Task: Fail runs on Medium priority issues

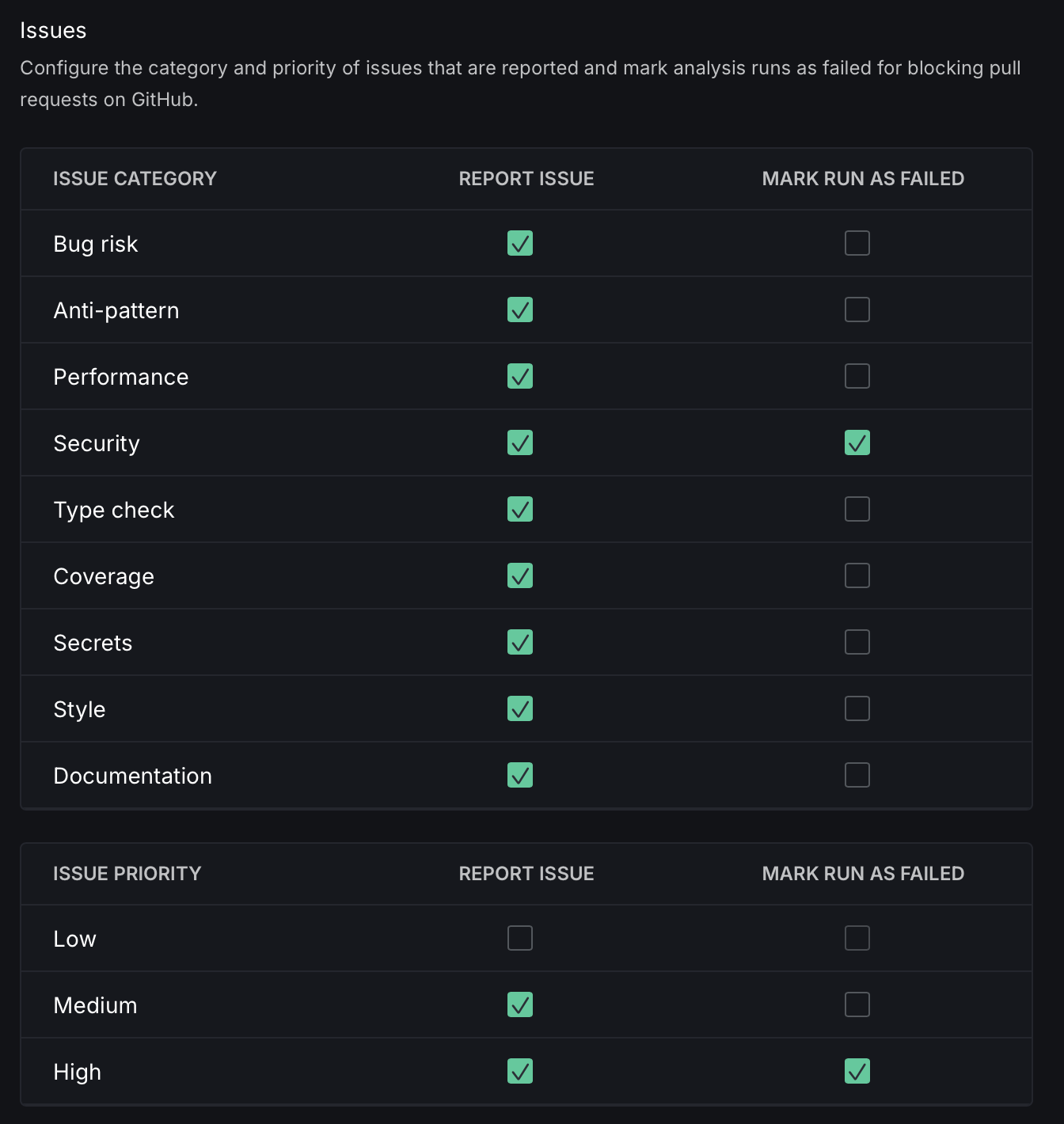Action: tap(857, 1004)
